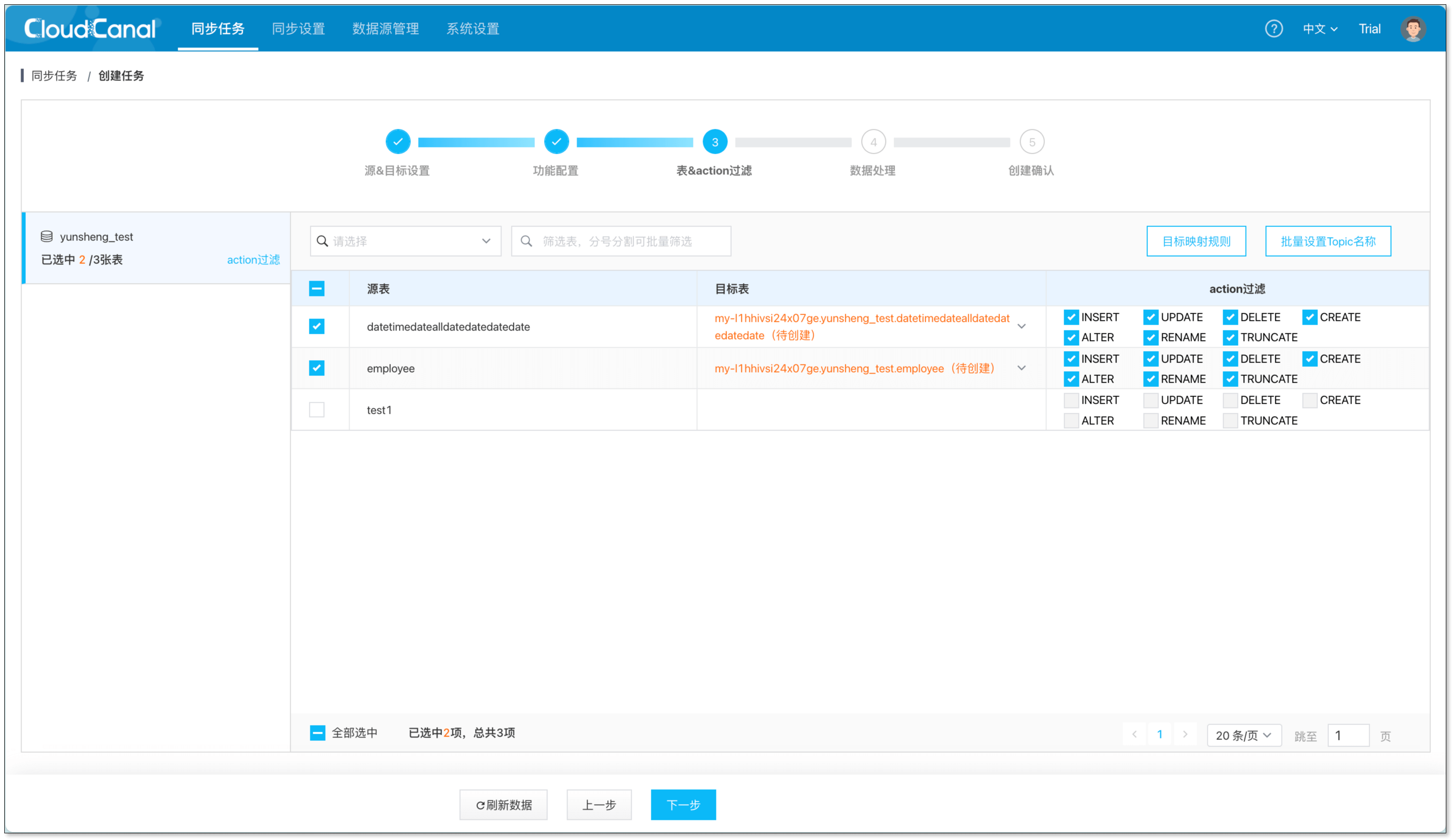The image size is (1453, 840).
Task: Open the 系统设置 nav tab
Action: click(x=472, y=29)
